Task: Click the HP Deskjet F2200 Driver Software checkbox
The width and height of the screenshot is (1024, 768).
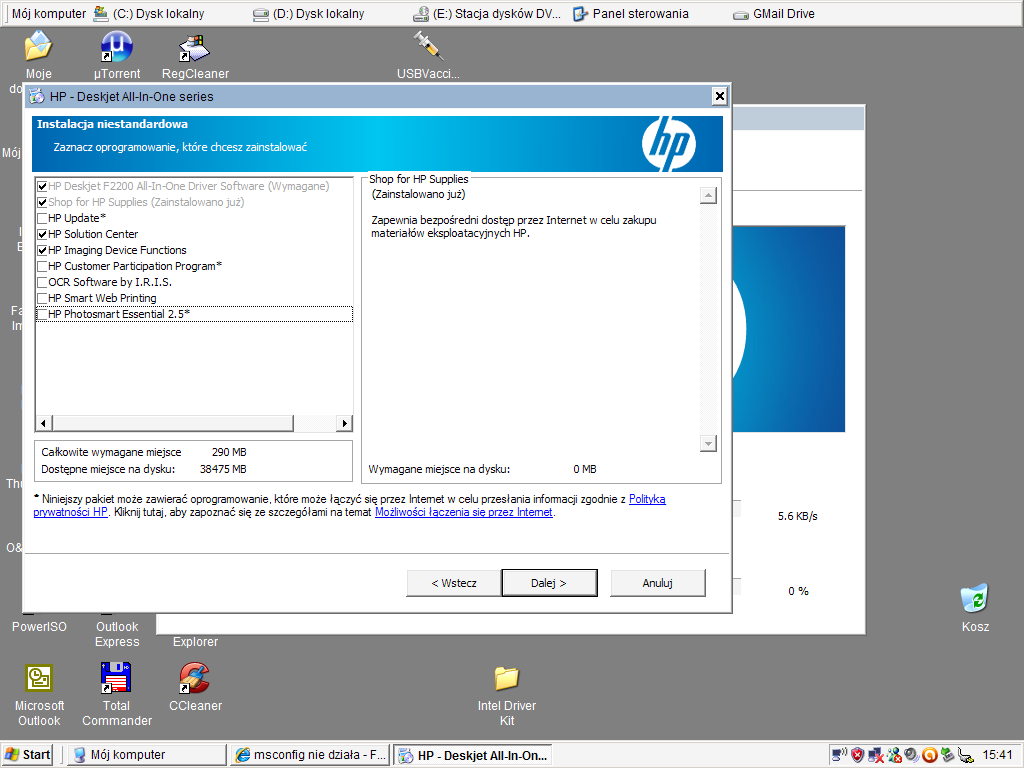Action: 42,186
